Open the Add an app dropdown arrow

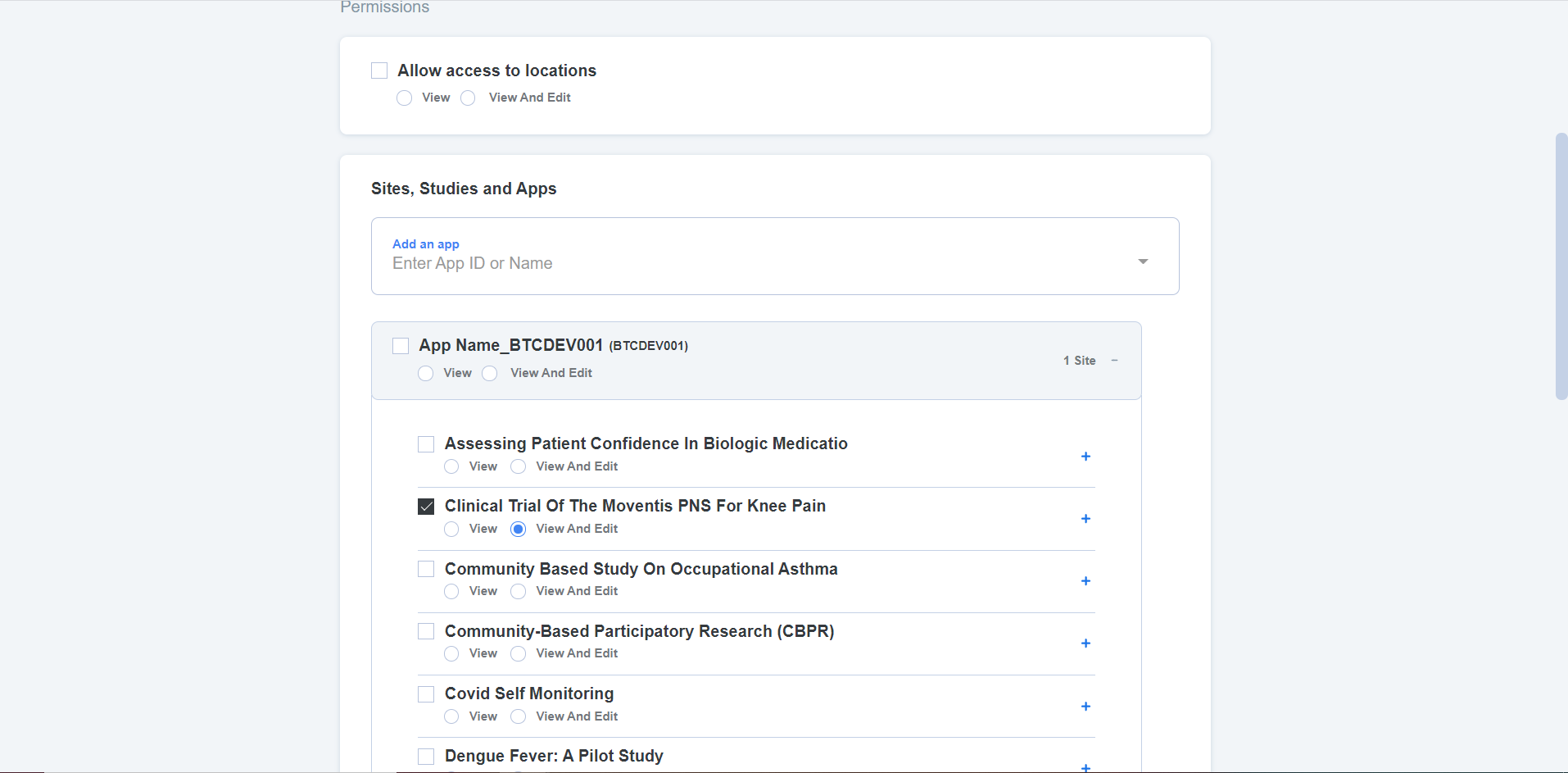click(x=1143, y=261)
